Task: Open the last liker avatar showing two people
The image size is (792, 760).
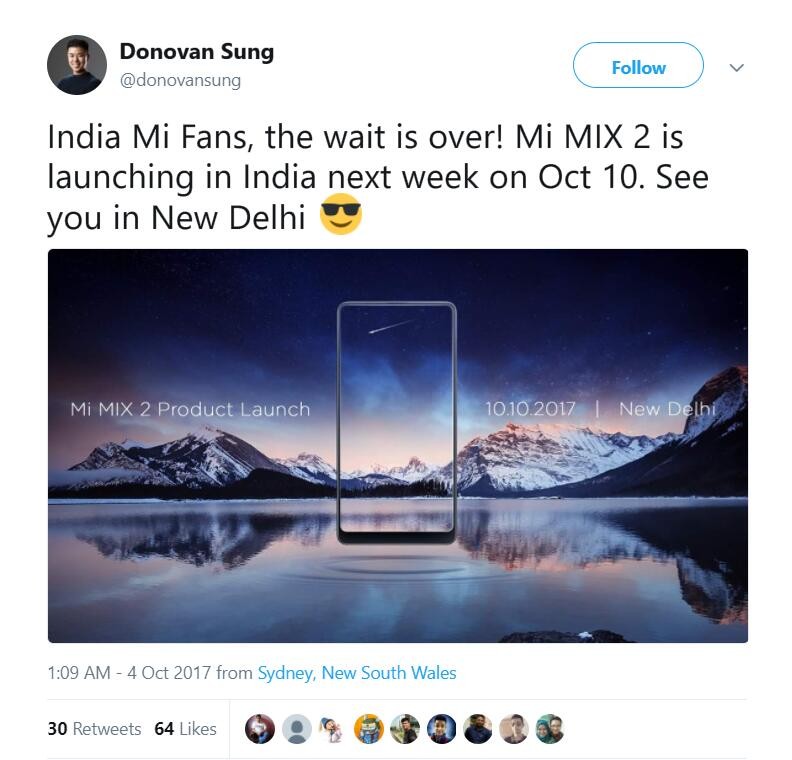Action: coord(550,729)
